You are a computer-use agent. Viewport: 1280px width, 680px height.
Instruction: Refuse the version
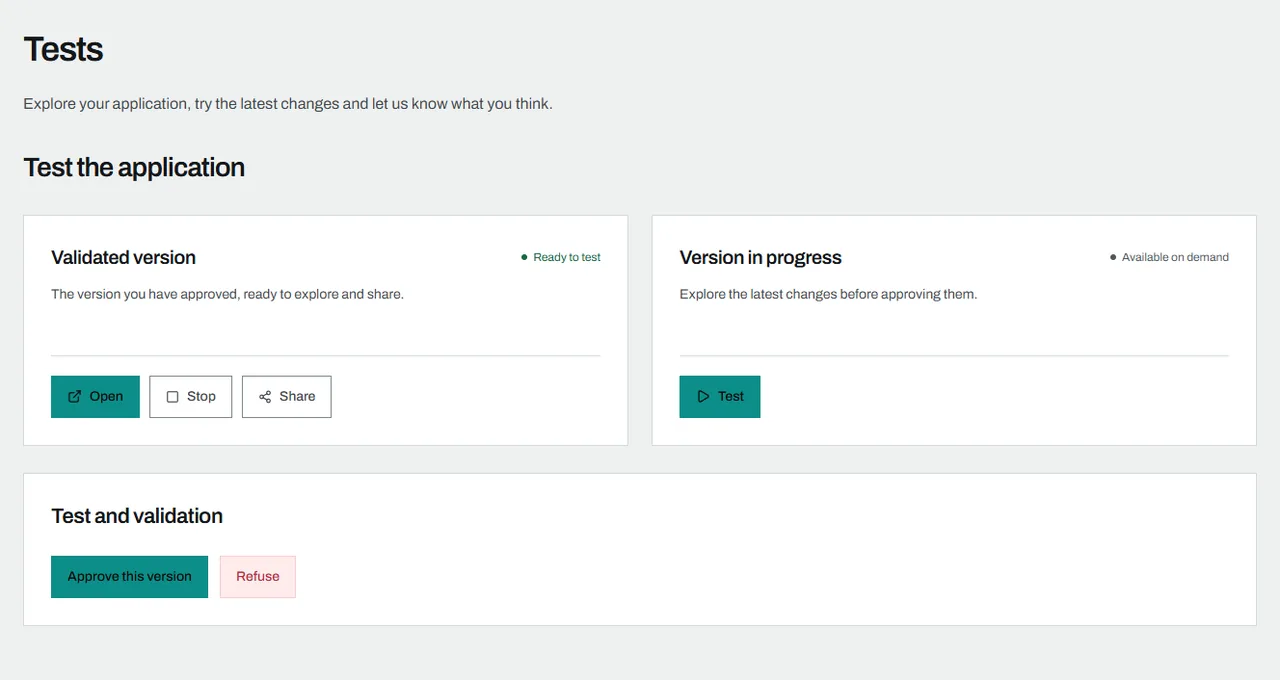(258, 577)
